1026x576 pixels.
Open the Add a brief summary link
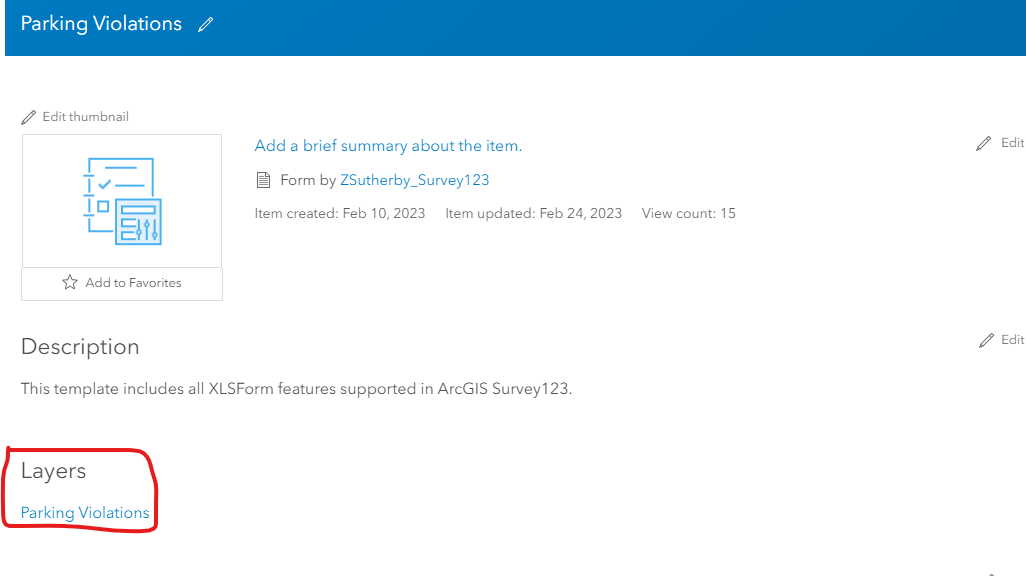click(x=388, y=145)
